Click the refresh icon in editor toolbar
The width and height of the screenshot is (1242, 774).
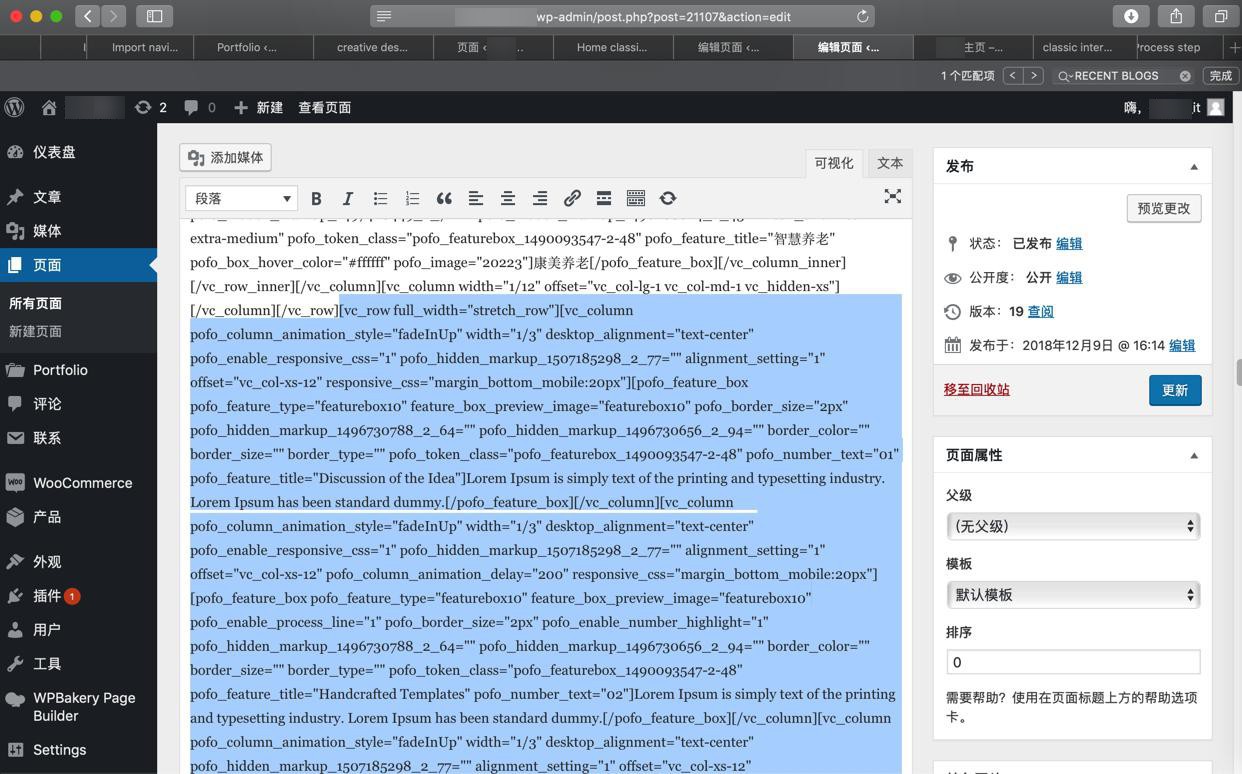(668, 198)
